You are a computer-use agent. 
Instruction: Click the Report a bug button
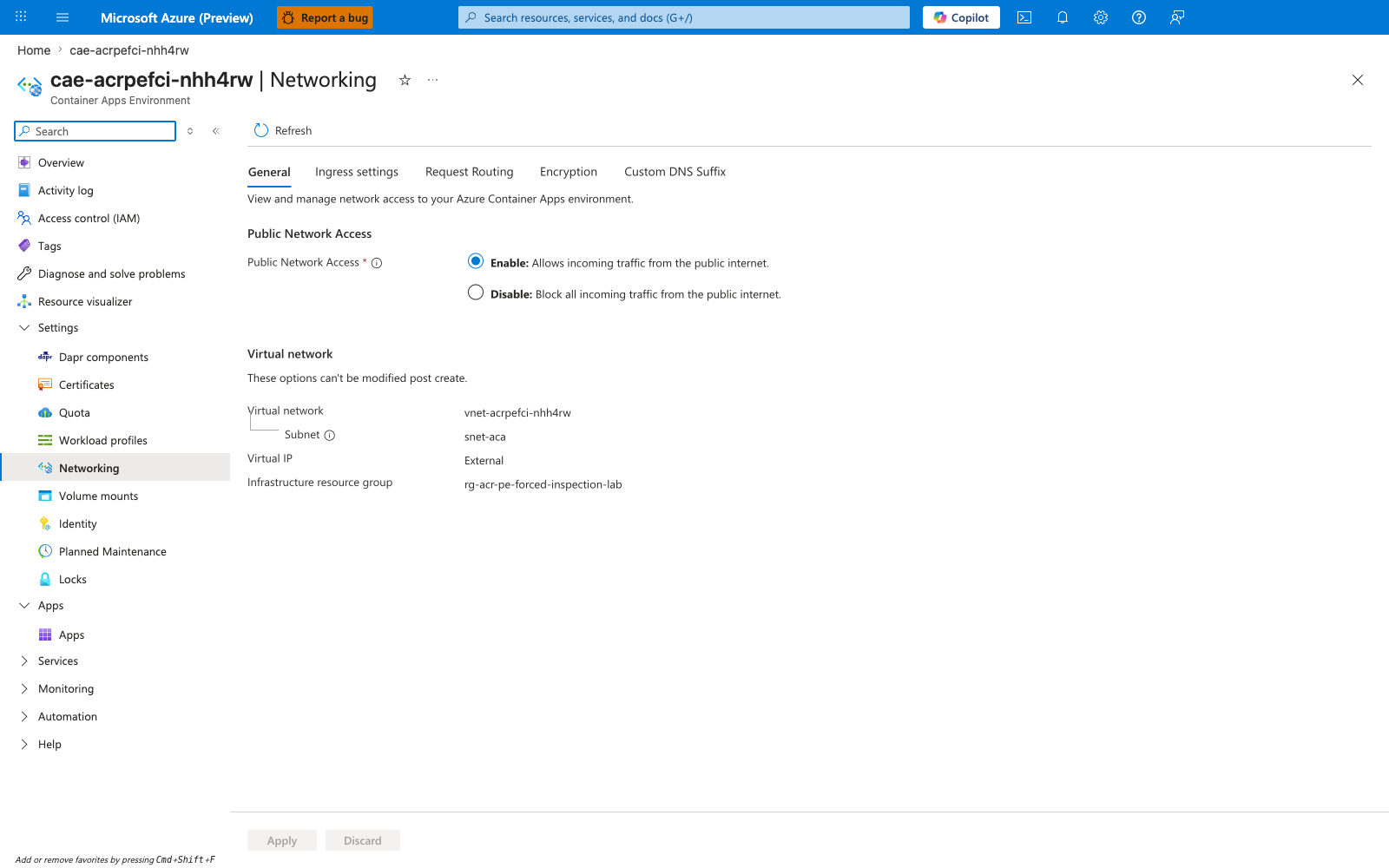point(325,17)
